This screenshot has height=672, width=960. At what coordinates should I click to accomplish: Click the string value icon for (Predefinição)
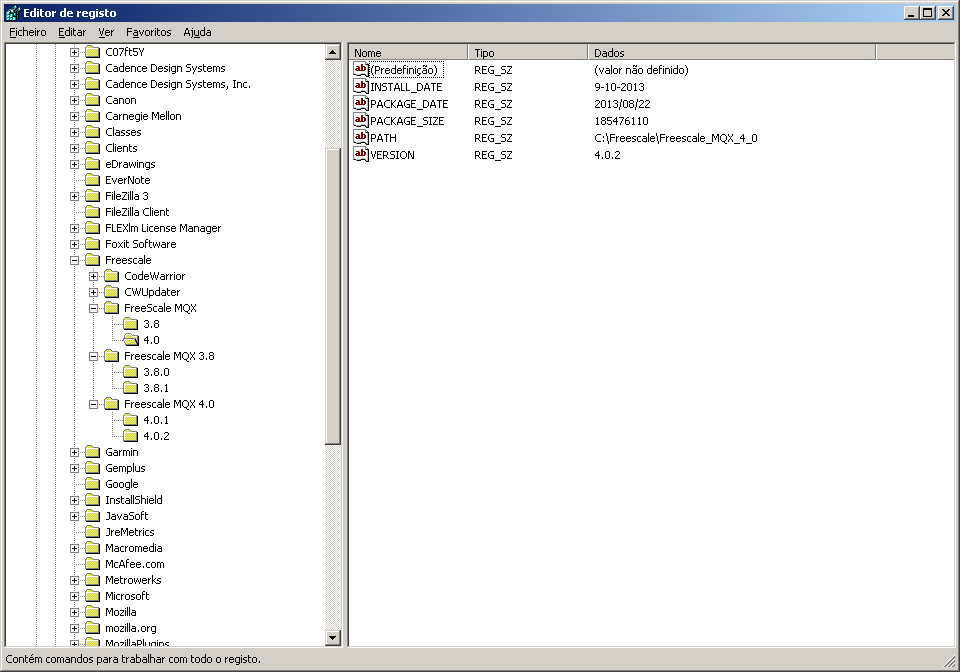click(361, 69)
